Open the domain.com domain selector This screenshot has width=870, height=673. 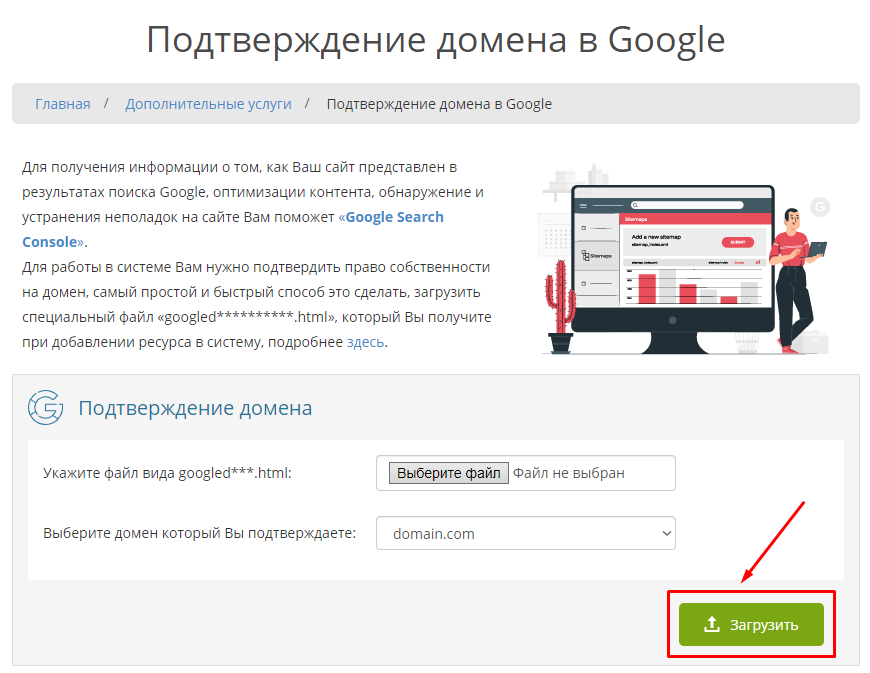tap(526, 533)
